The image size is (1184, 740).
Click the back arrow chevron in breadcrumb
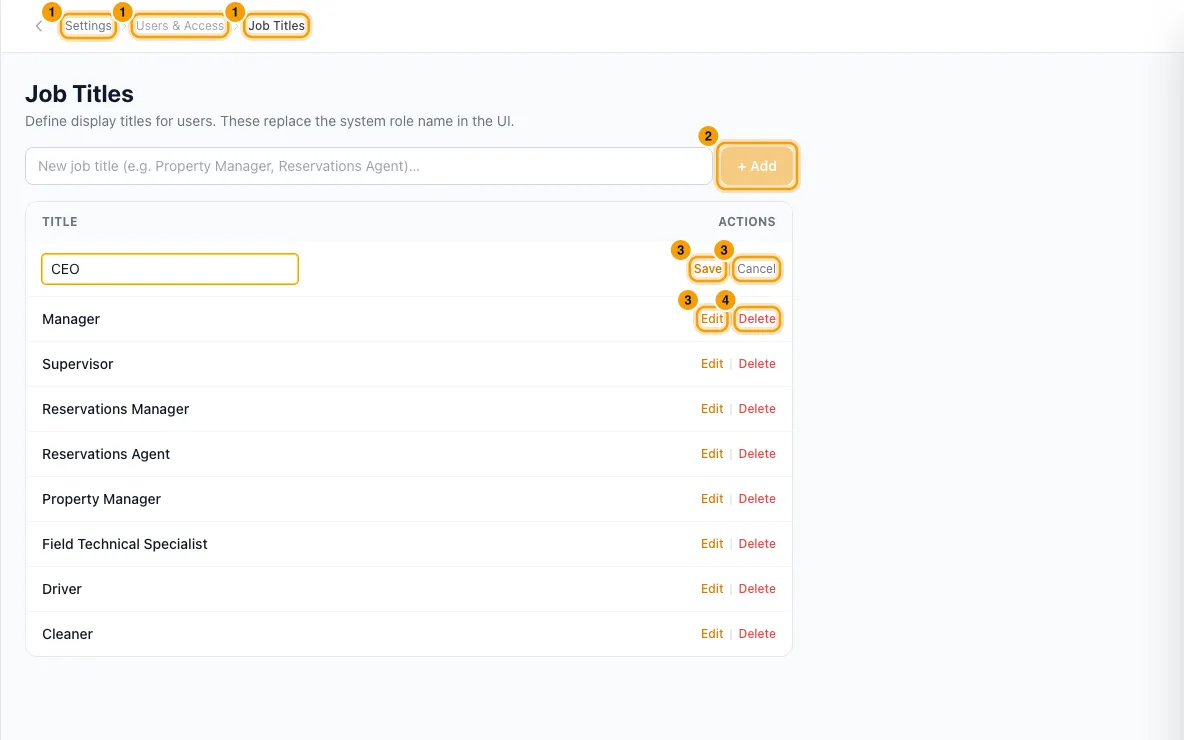click(x=39, y=26)
